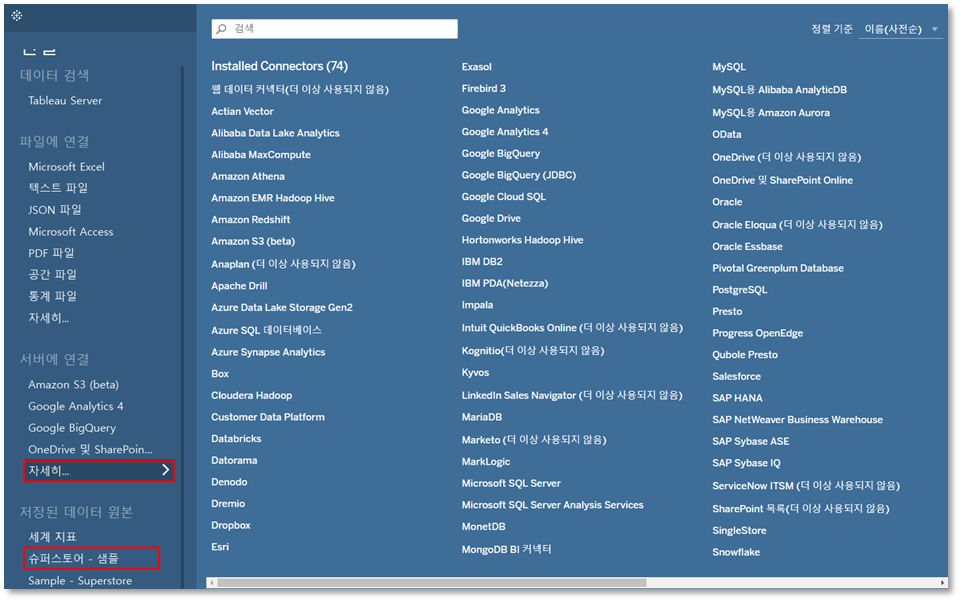This screenshot has width=961, height=602.
Task: Select Google Cloud SQL connector
Action: (503, 197)
